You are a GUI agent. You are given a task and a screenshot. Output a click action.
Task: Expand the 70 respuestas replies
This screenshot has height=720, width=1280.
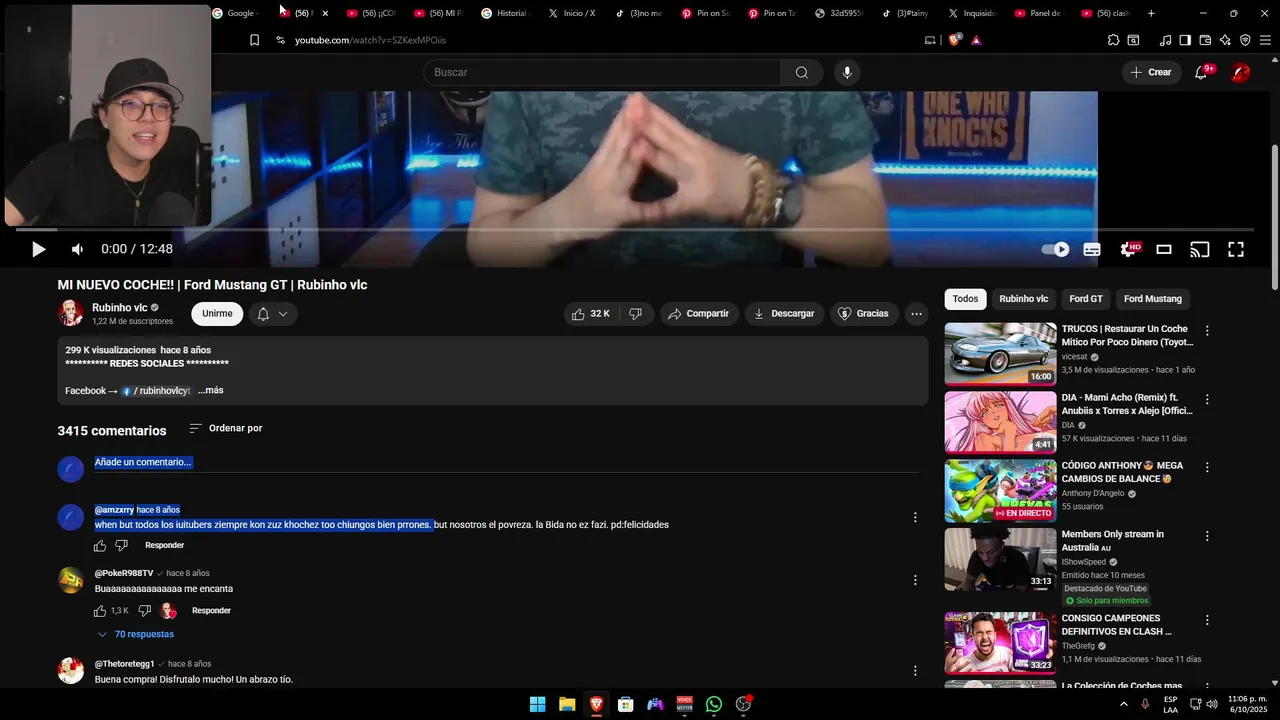136,635
